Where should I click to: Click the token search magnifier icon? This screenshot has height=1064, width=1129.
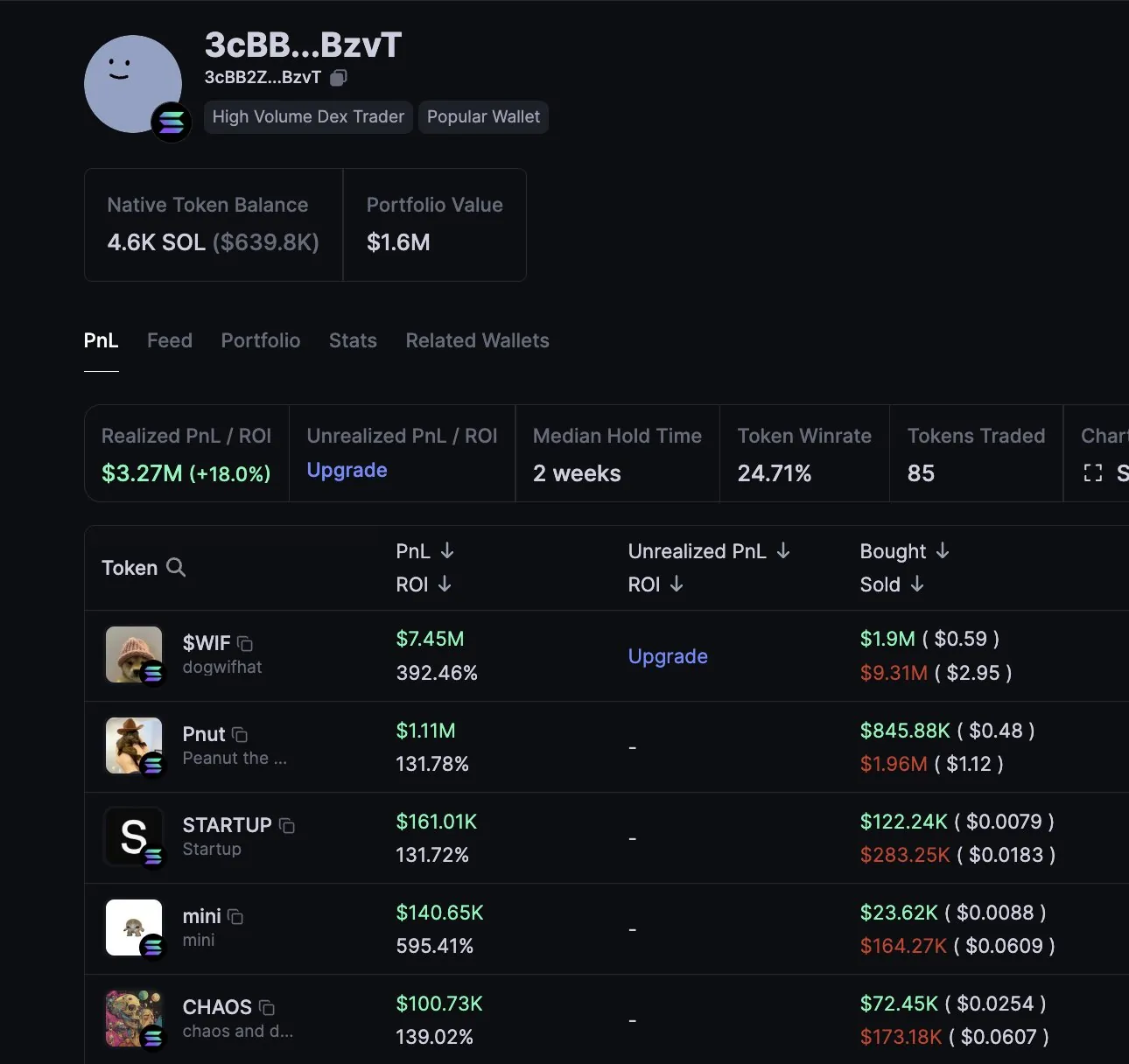pyautogui.click(x=176, y=567)
